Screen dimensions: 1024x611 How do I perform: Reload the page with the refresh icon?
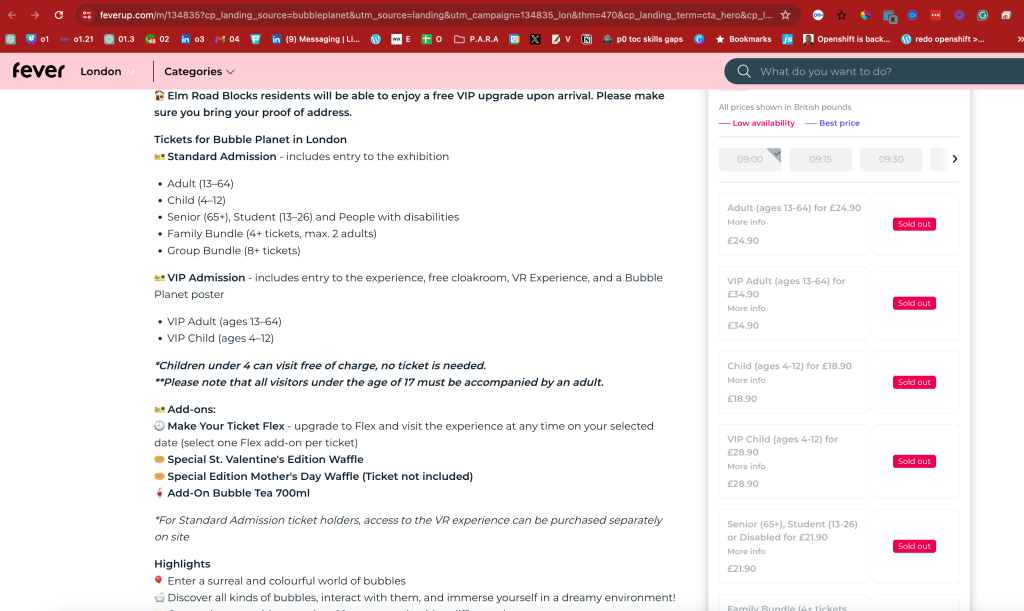[x=59, y=14]
